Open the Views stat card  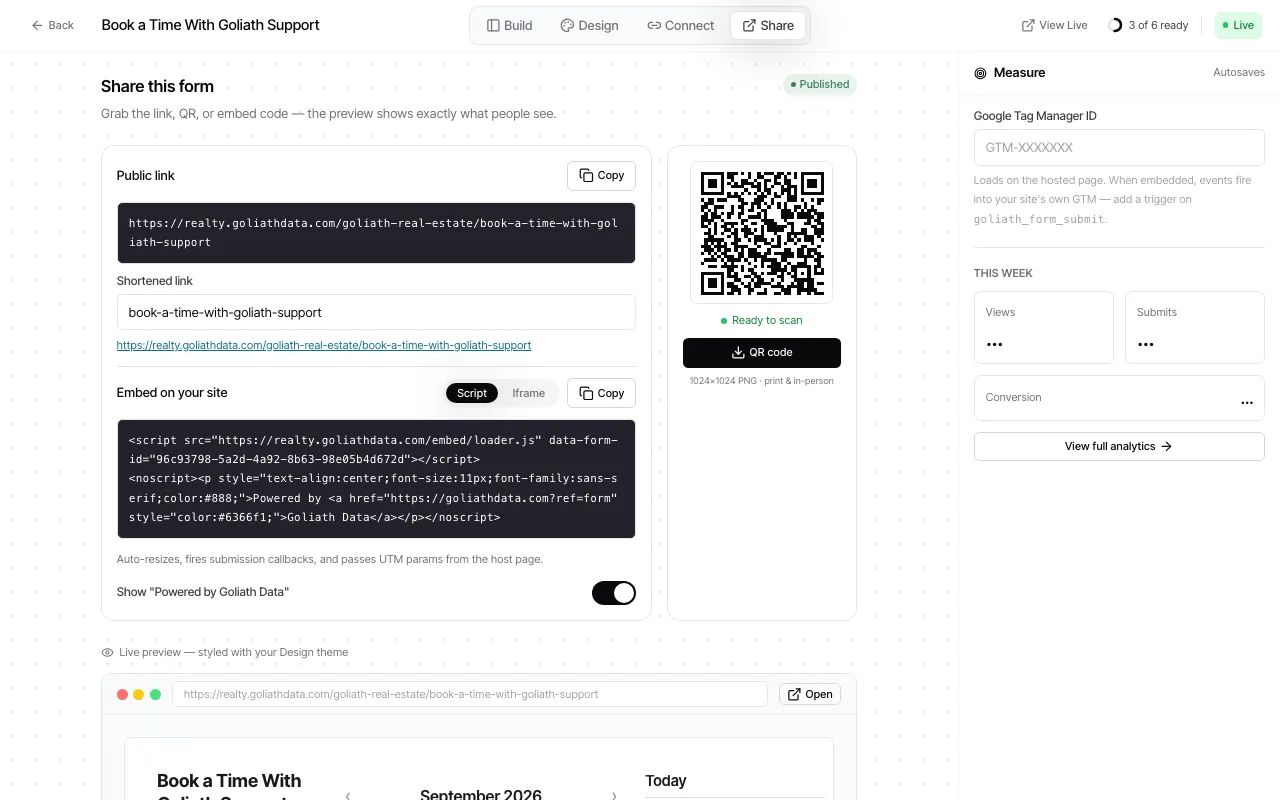(x=1043, y=327)
